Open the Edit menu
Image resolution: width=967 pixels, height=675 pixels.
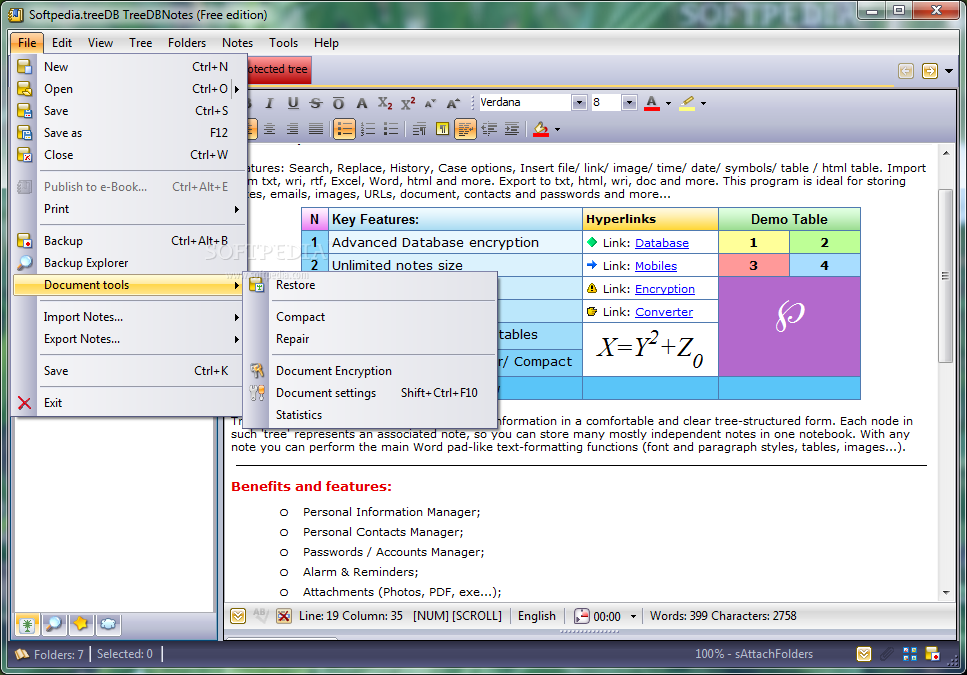click(x=62, y=43)
